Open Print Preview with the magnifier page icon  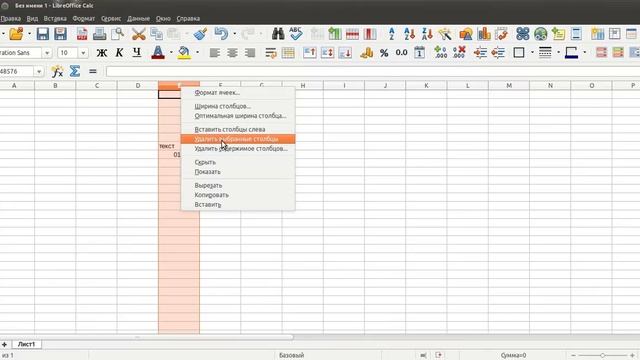tap(117, 34)
